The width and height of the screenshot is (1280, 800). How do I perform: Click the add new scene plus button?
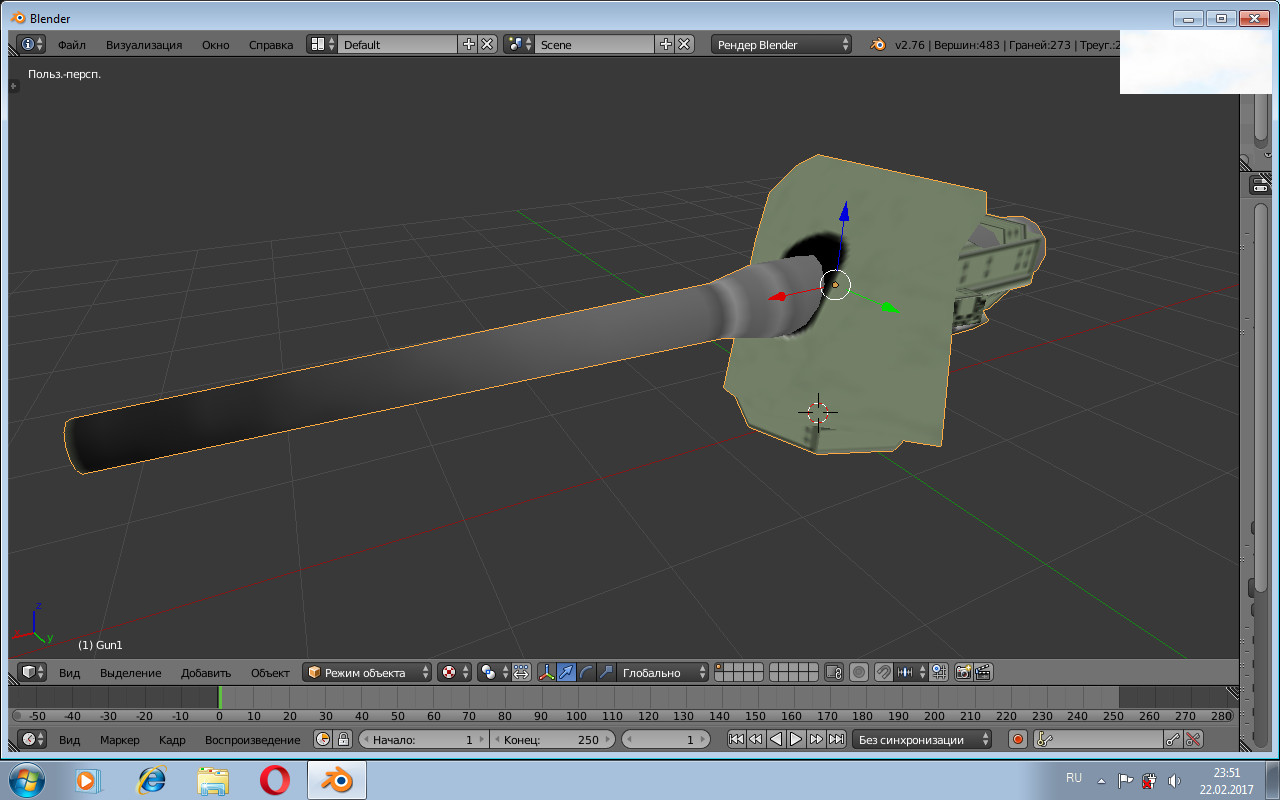pyautogui.click(x=666, y=44)
